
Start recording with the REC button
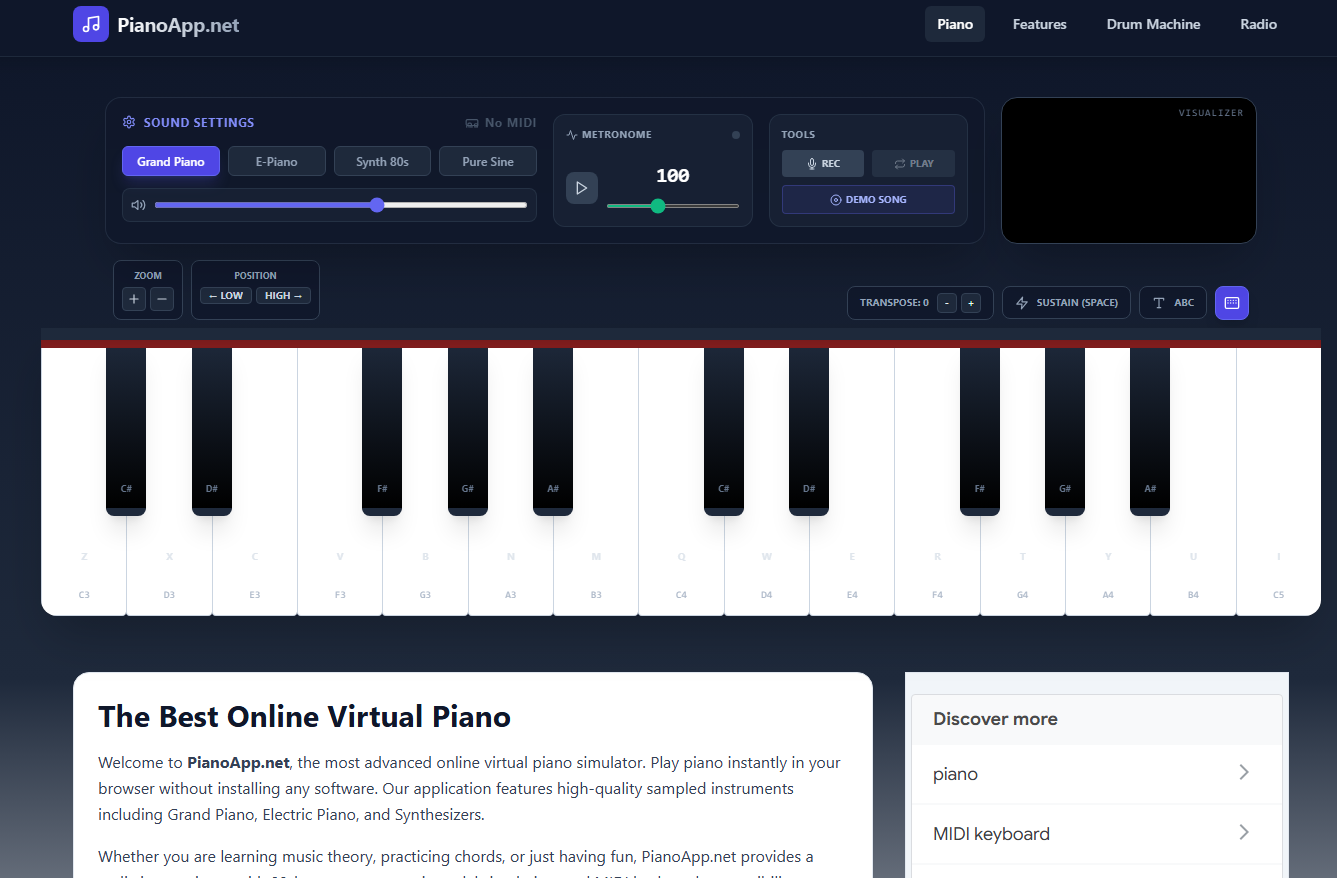click(x=823, y=164)
